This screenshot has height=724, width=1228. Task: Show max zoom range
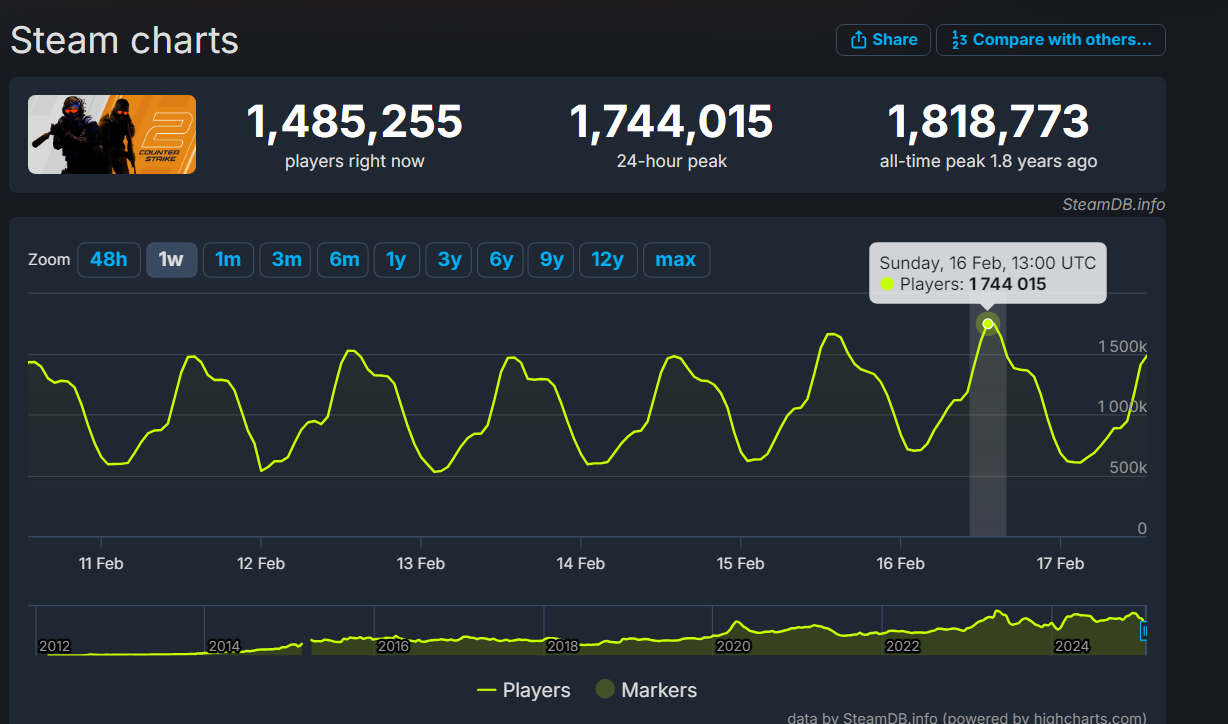point(676,260)
